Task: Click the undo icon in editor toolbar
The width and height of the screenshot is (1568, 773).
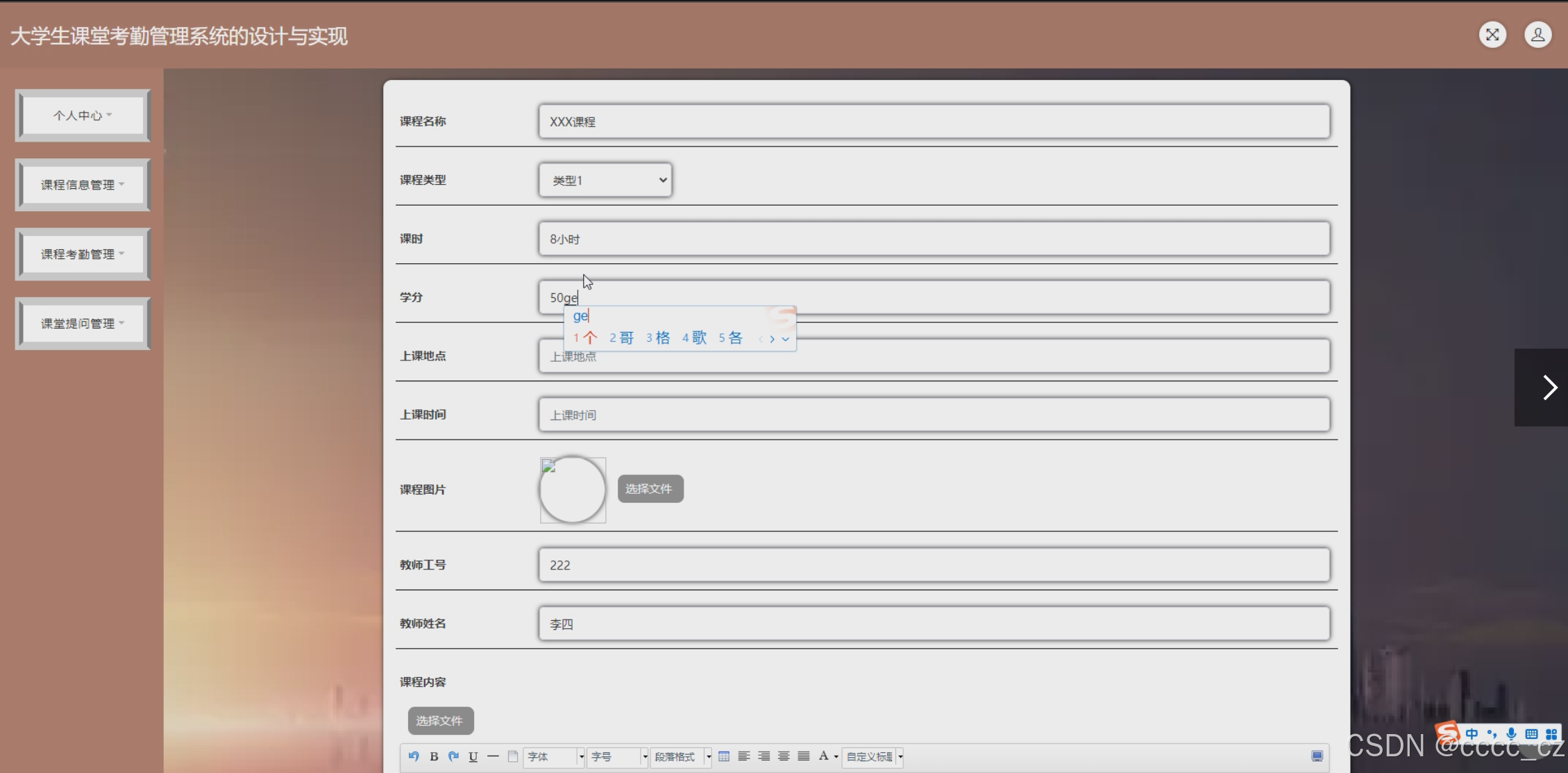Action: (x=414, y=756)
